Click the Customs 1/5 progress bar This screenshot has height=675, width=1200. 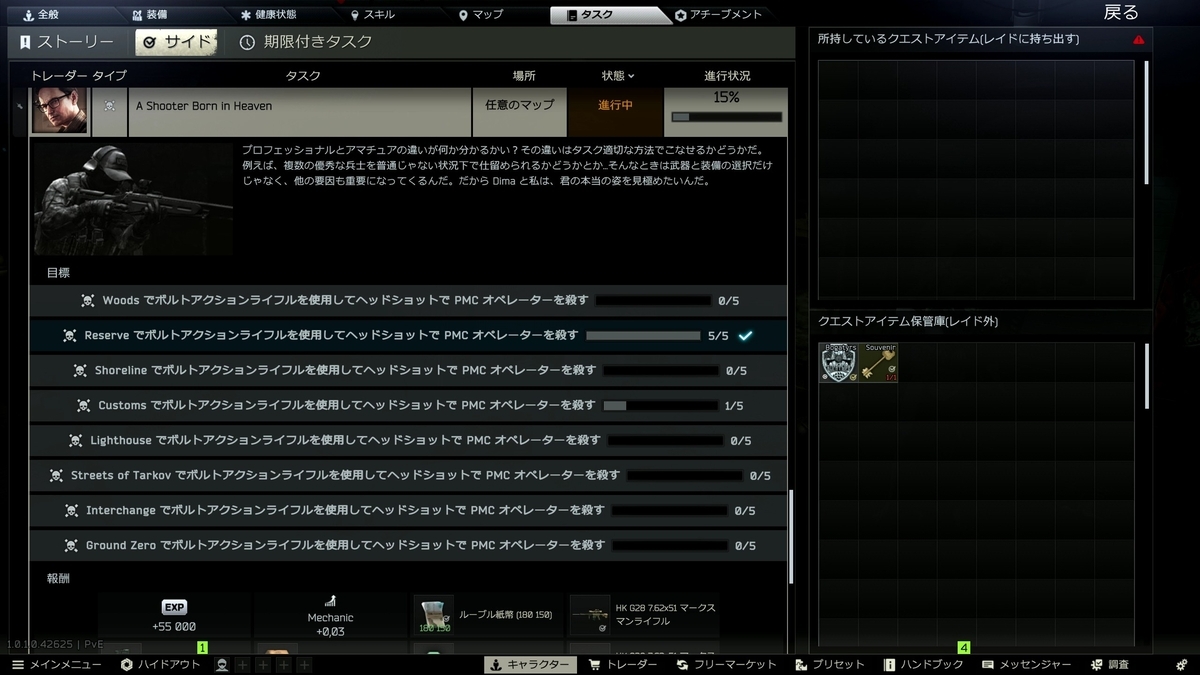click(661, 406)
